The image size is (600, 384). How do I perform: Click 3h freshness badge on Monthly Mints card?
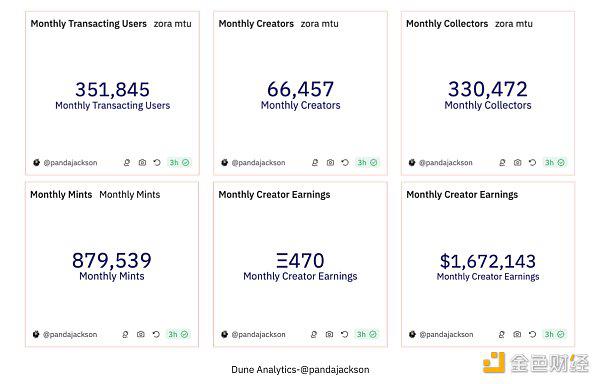pyautogui.click(x=178, y=334)
